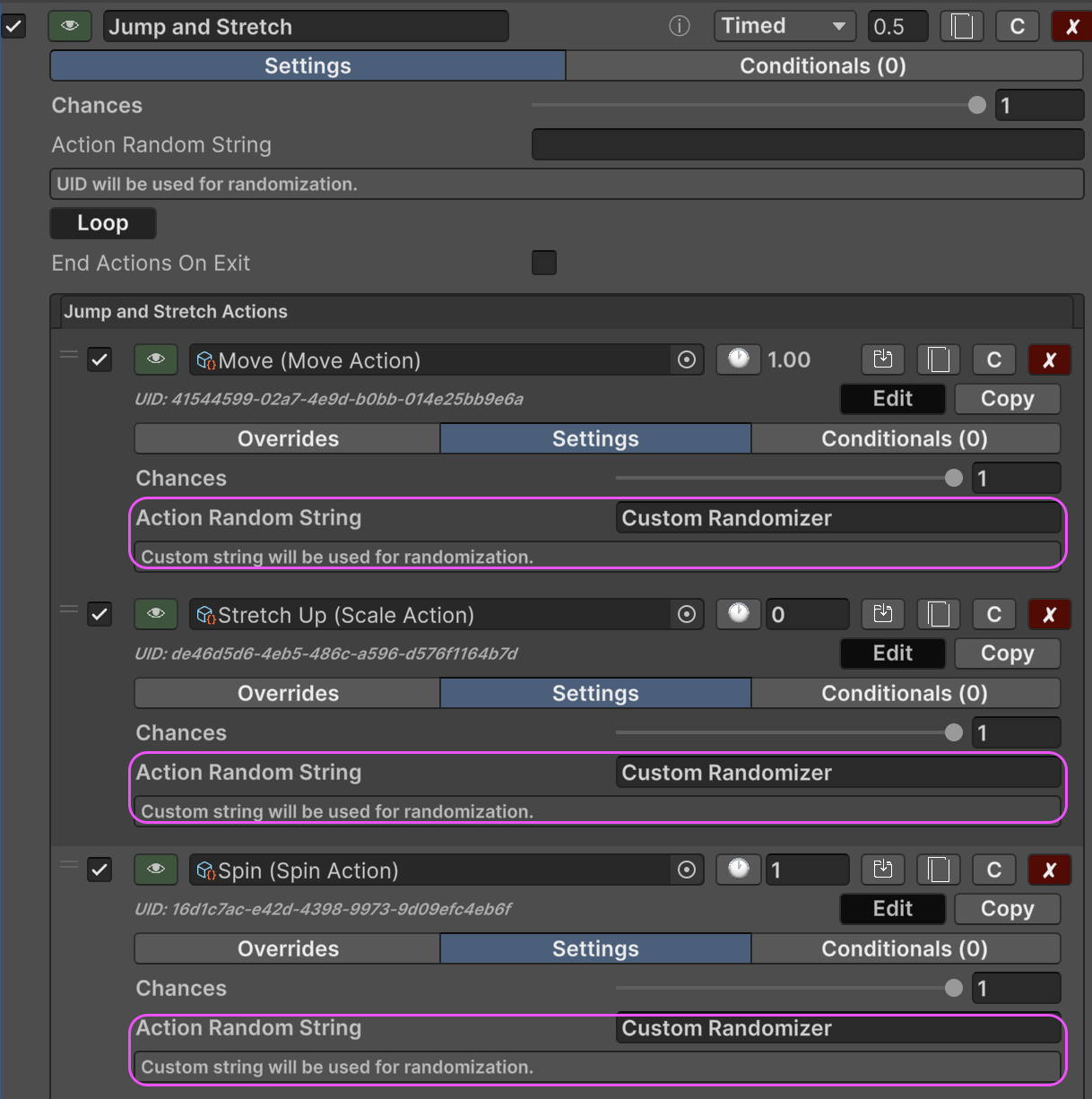Open Overrides tab for Move action
The image size is (1092, 1099).
[288, 439]
